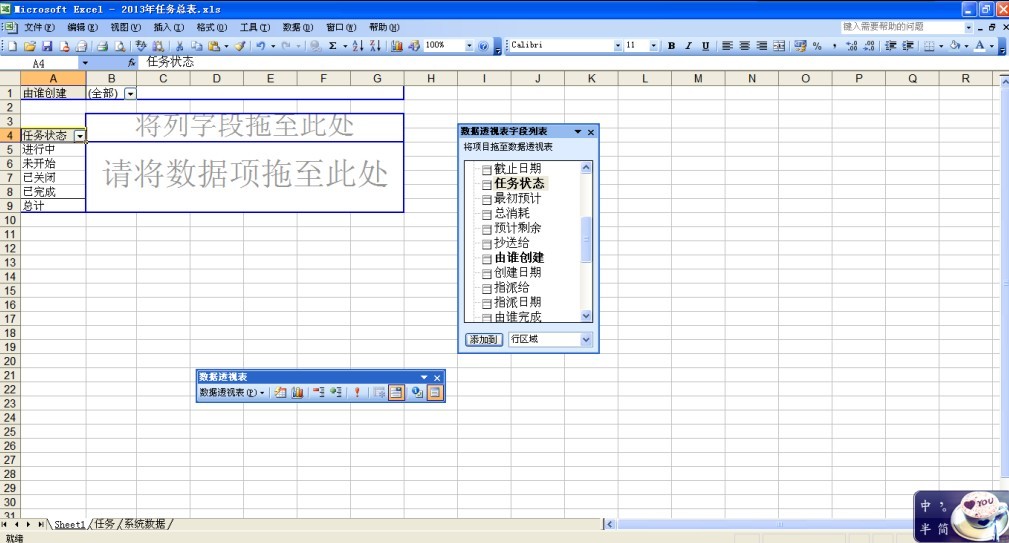Select the 指派给 field in the list
This screenshot has width=1009, height=543.
[511, 287]
